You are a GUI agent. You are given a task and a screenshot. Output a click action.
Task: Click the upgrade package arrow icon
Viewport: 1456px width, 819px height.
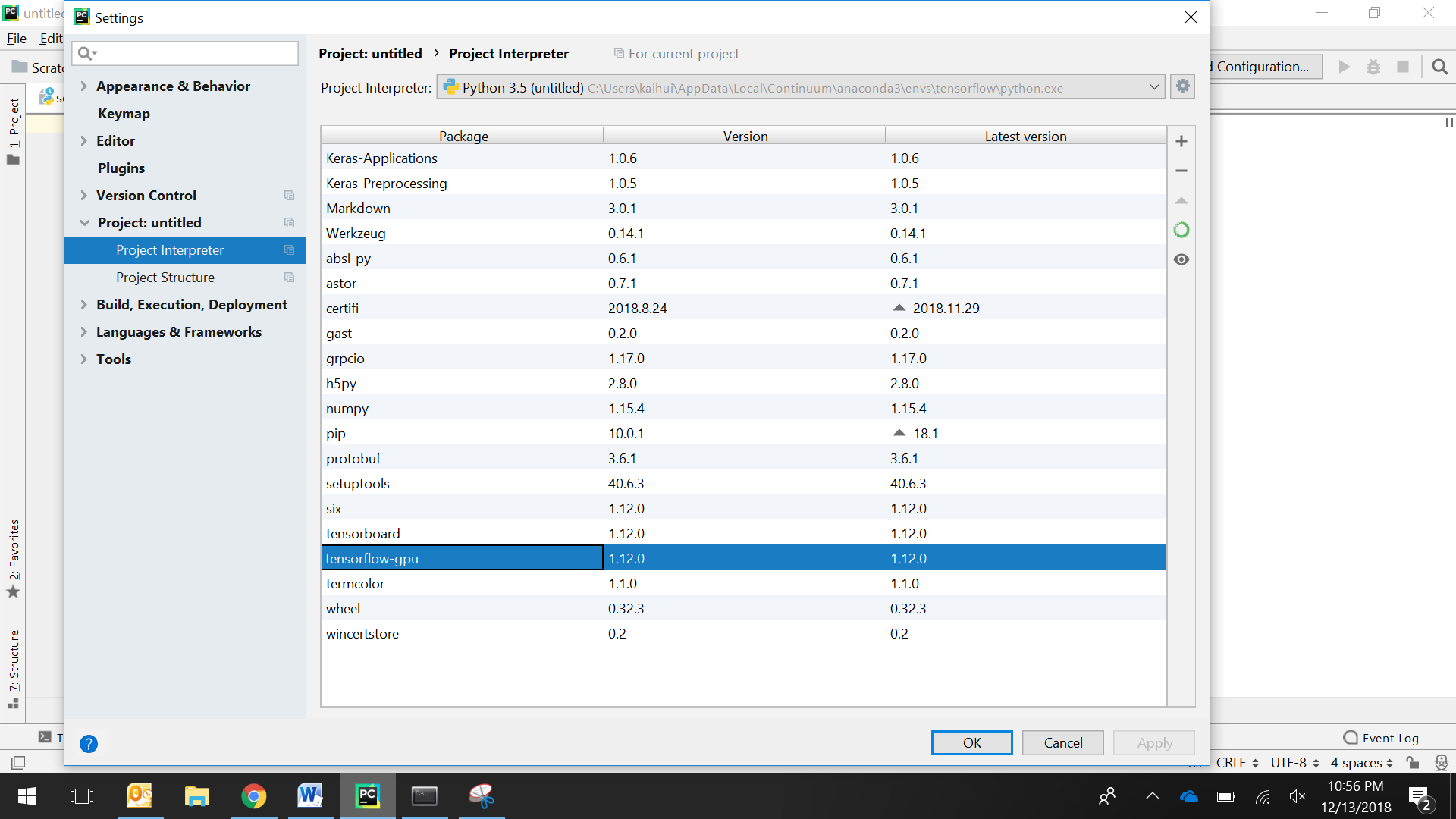coord(1181,200)
